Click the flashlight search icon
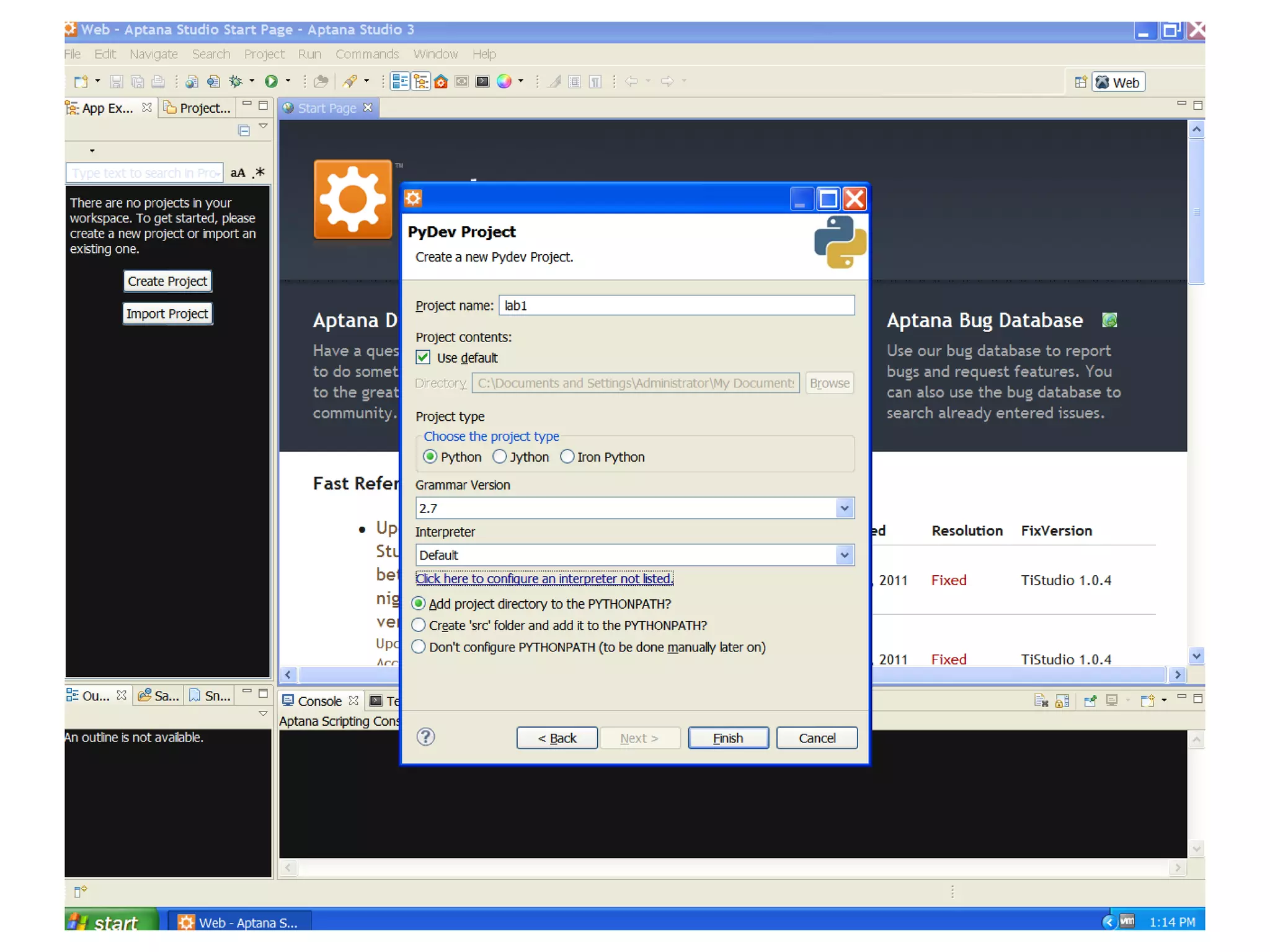Screen dimensions: 1270x952 click(x=350, y=81)
